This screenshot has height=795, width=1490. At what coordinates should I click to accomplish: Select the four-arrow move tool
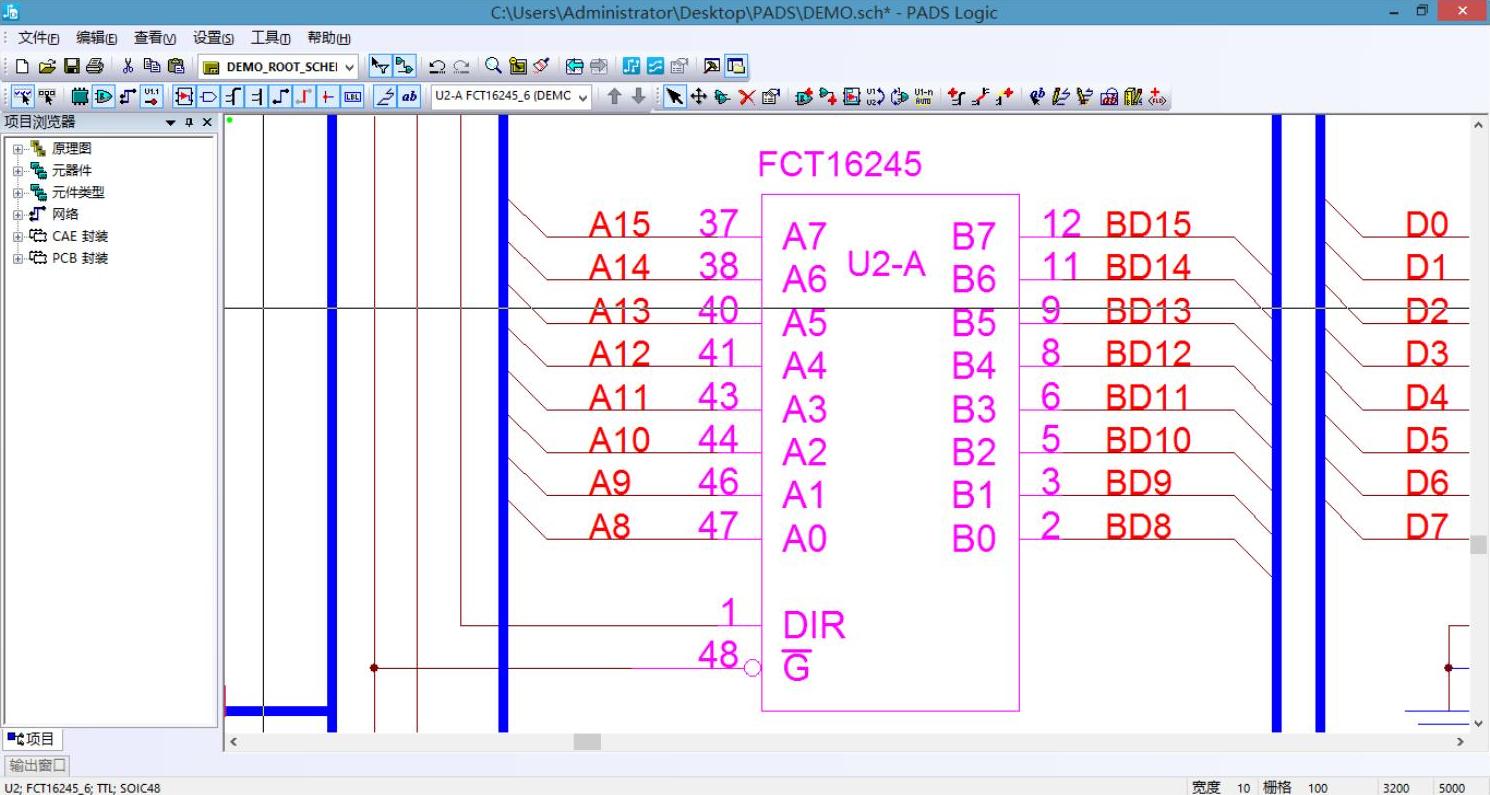(x=699, y=97)
